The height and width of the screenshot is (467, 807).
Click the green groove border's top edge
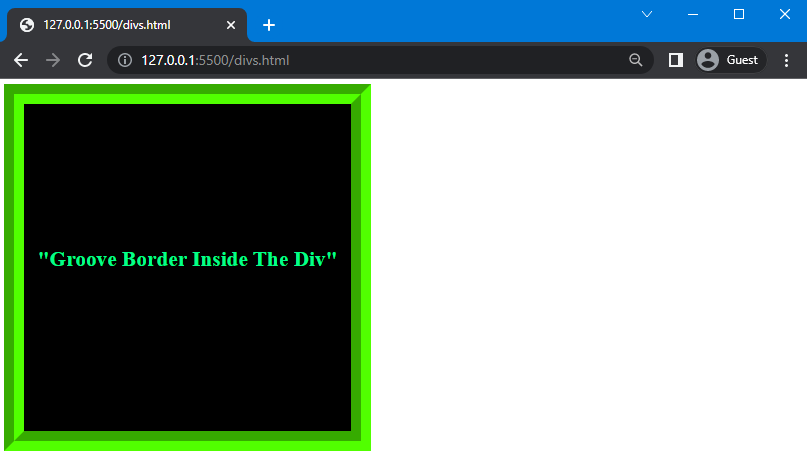tap(187, 94)
